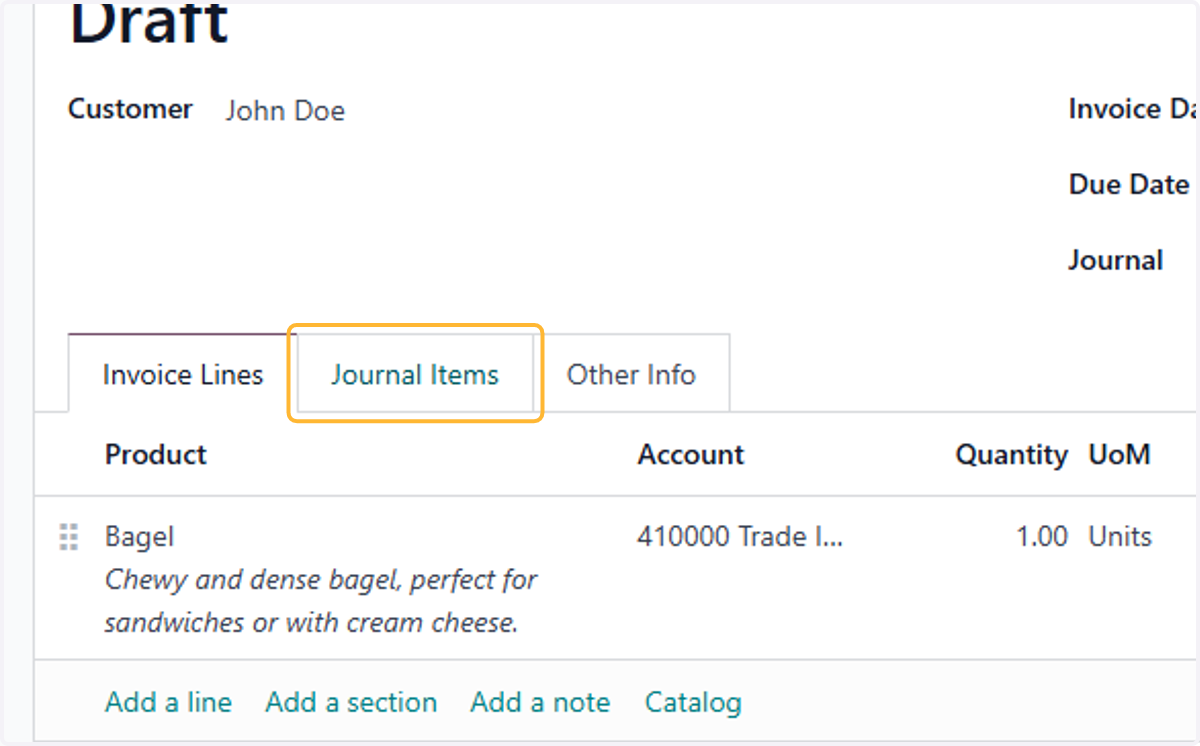Viewport: 1200px width, 746px height.
Task: Click the Quantity column header
Action: click(x=1012, y=454)
